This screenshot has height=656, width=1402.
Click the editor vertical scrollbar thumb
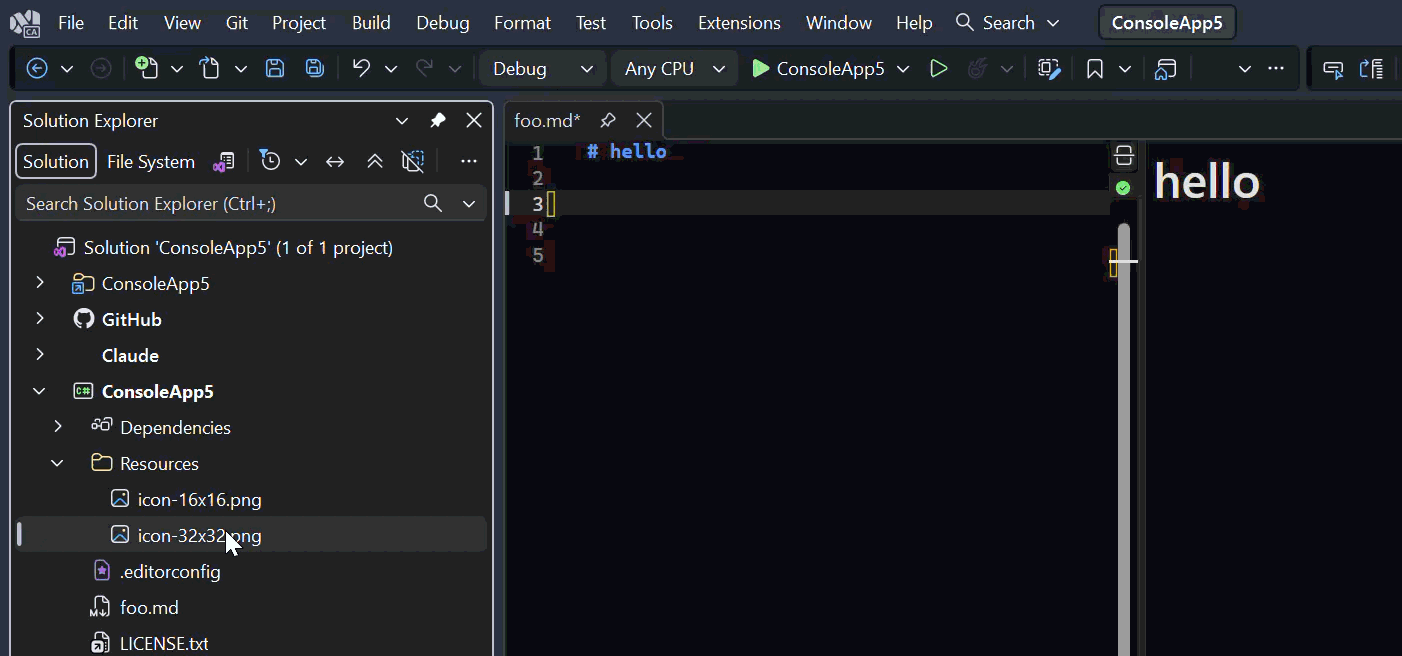coord(1124,440)
